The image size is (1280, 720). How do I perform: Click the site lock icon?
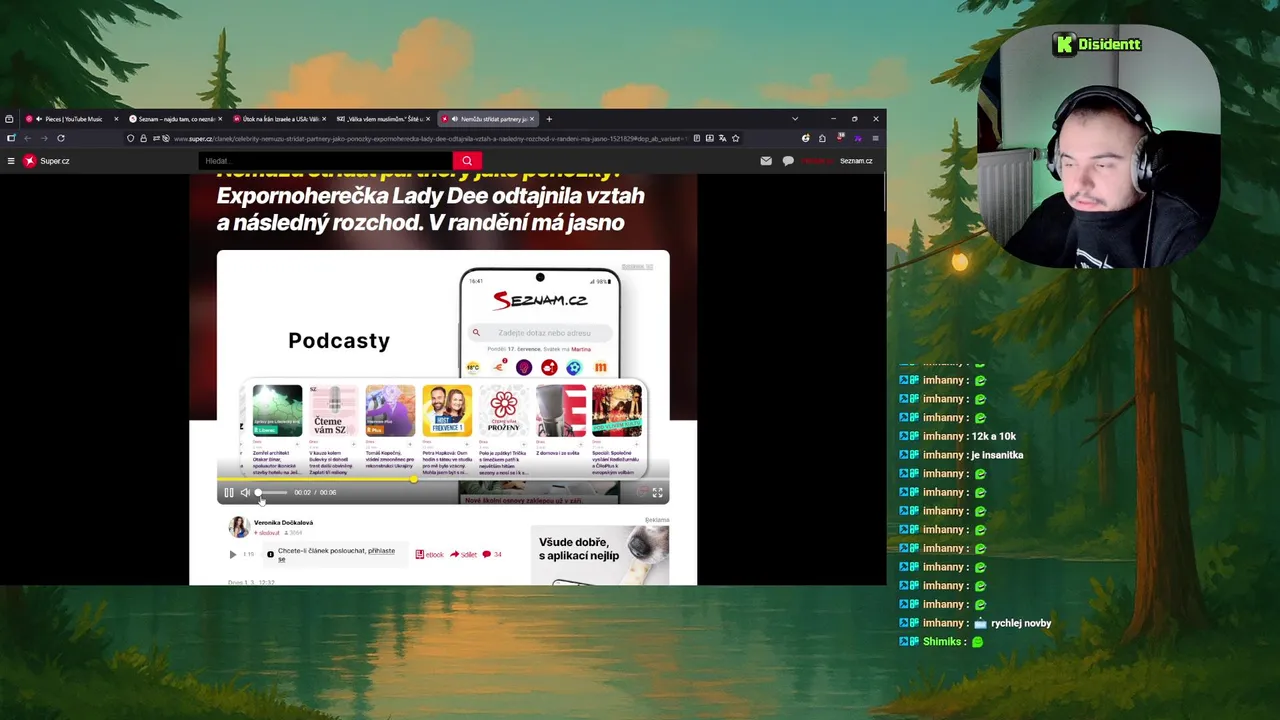(143, 138)
